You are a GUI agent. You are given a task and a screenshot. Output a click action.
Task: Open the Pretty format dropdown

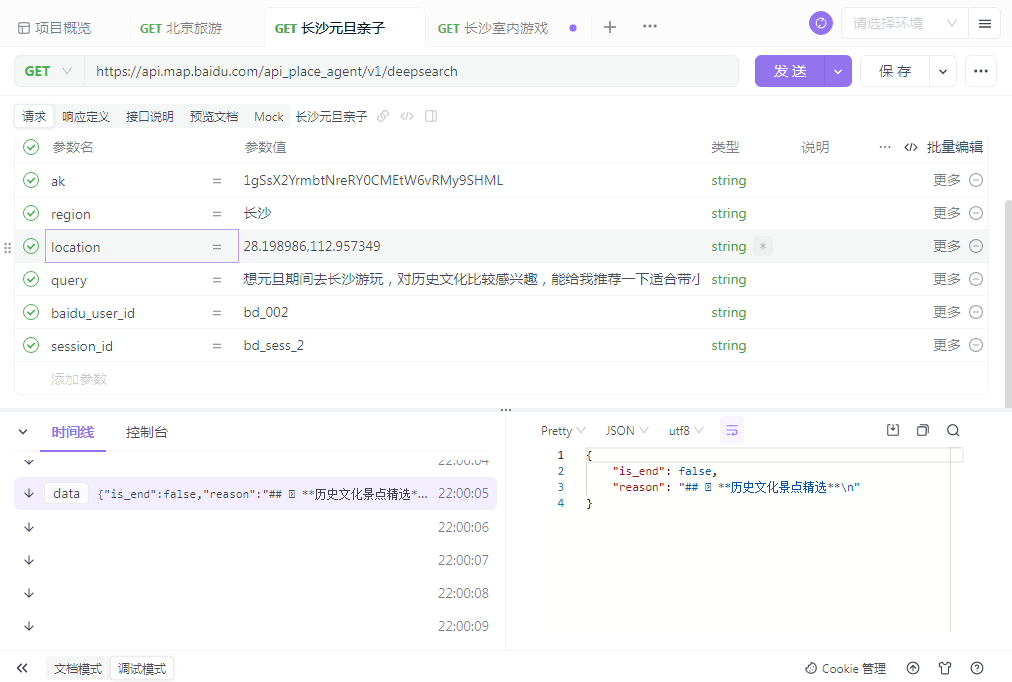point(563,430)
